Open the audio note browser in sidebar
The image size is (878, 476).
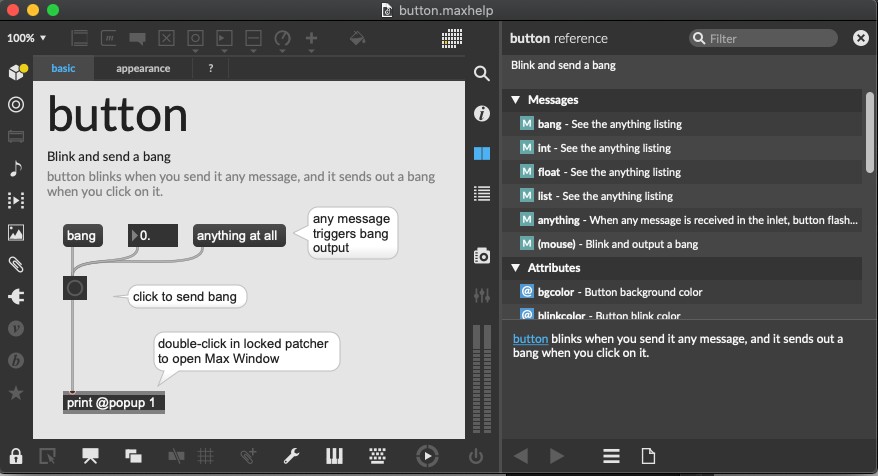(16, 168)
